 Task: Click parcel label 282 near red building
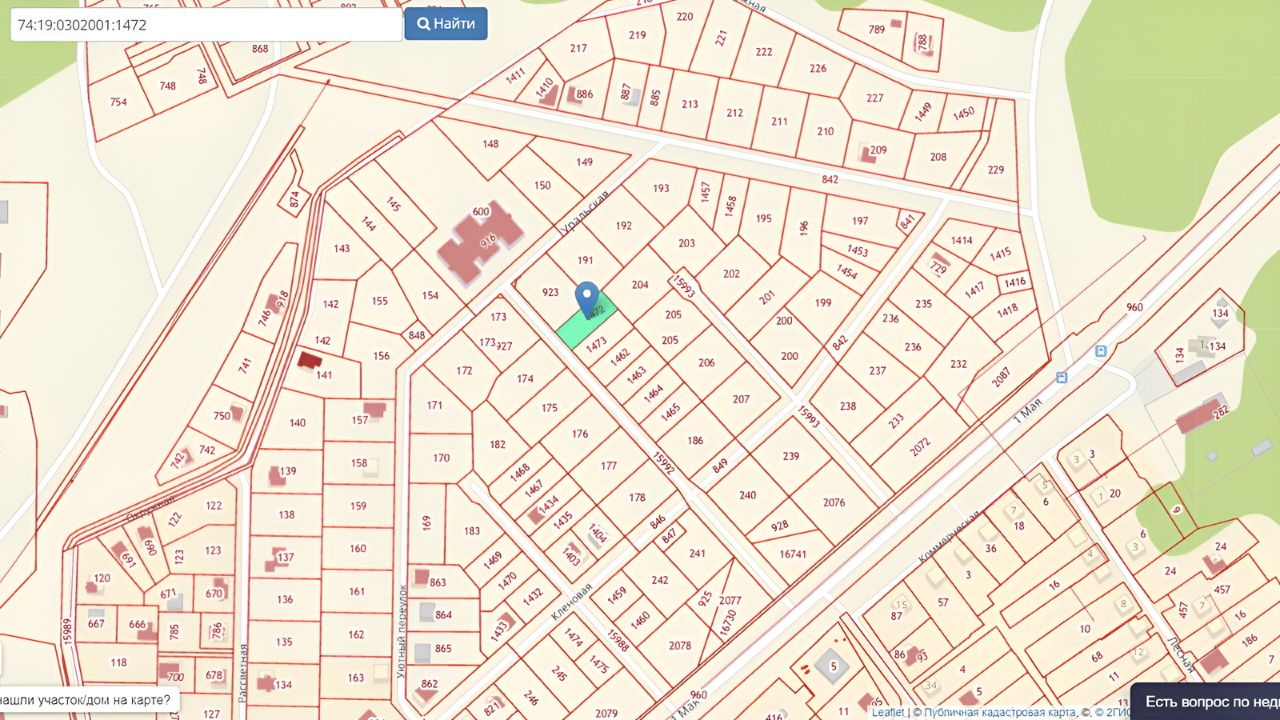(1220, 411)
